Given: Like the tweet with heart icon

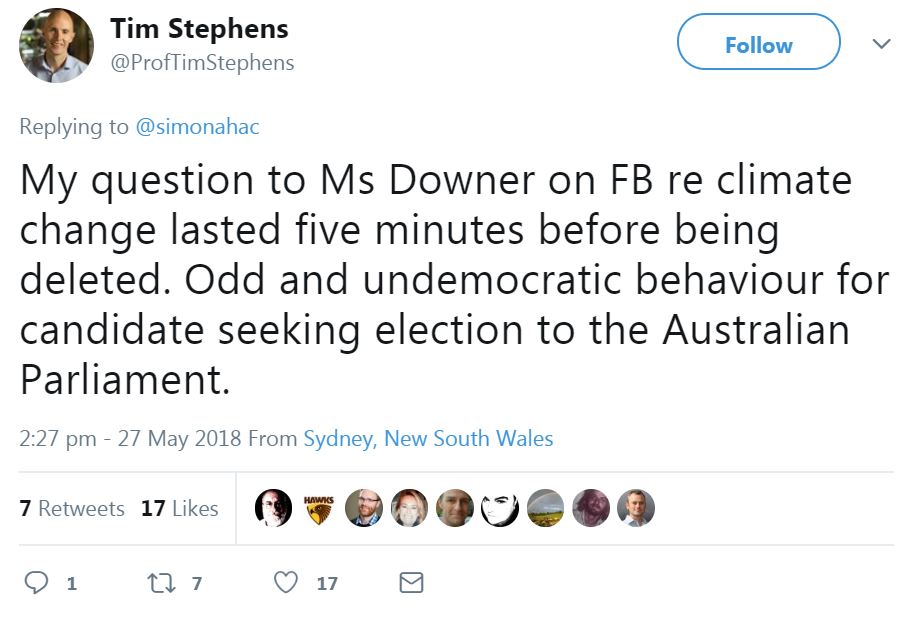Looking at the screenshot, I should [x=286, y=582].
